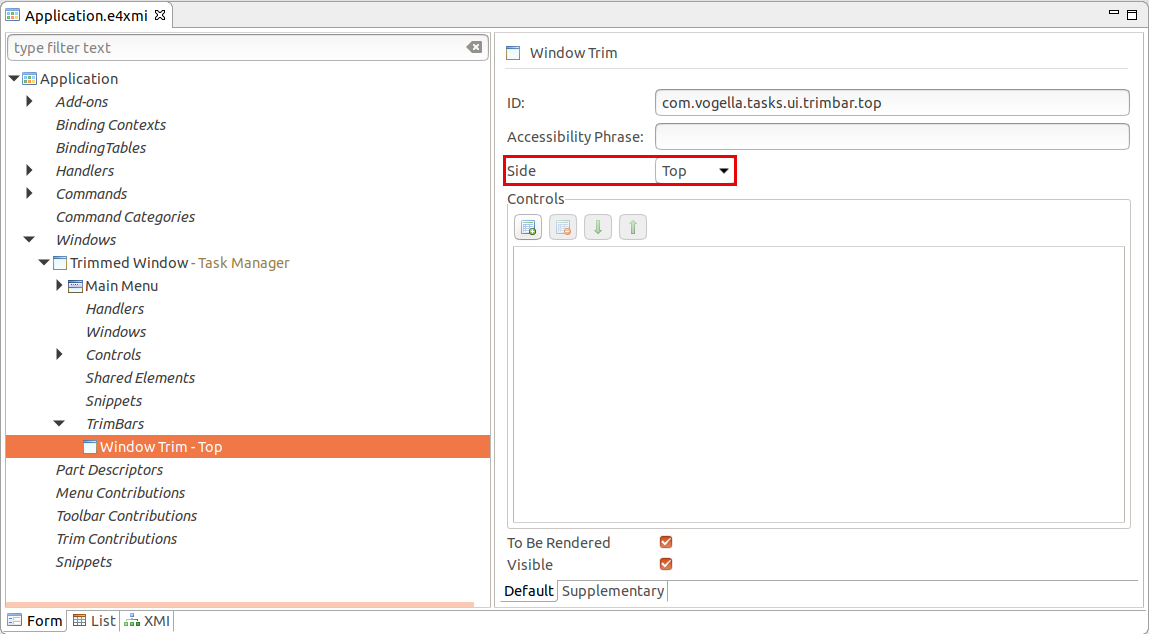Select Snippets under Trimmed Window
The image size is (1149, 634).
[114, 400]
